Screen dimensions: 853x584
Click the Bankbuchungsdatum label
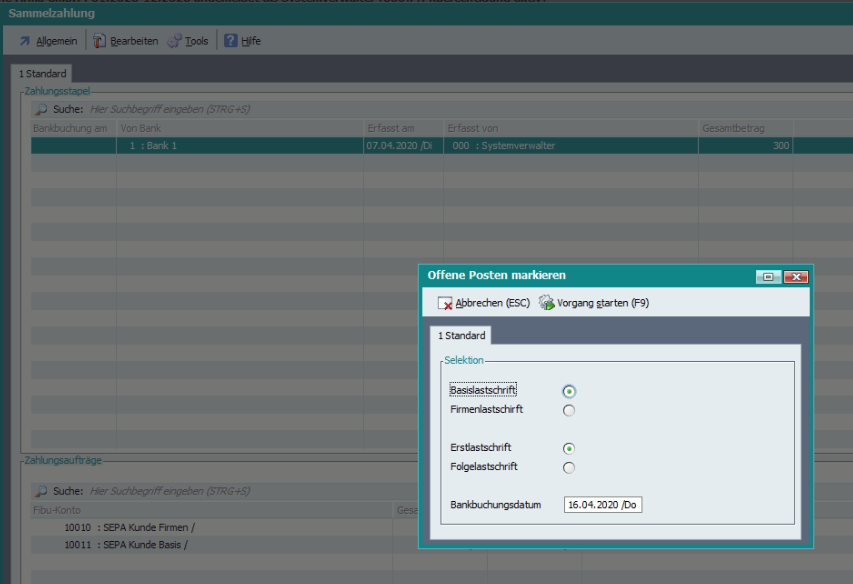[x=496, y=505]
